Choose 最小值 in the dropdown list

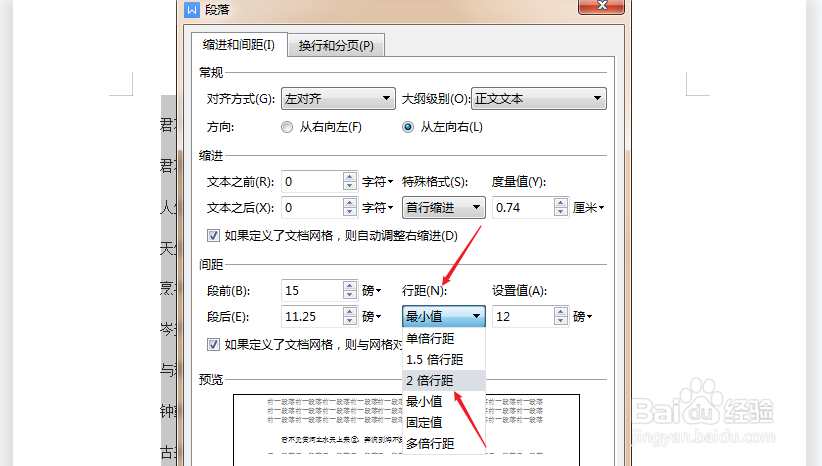click(x=444, y=402)
